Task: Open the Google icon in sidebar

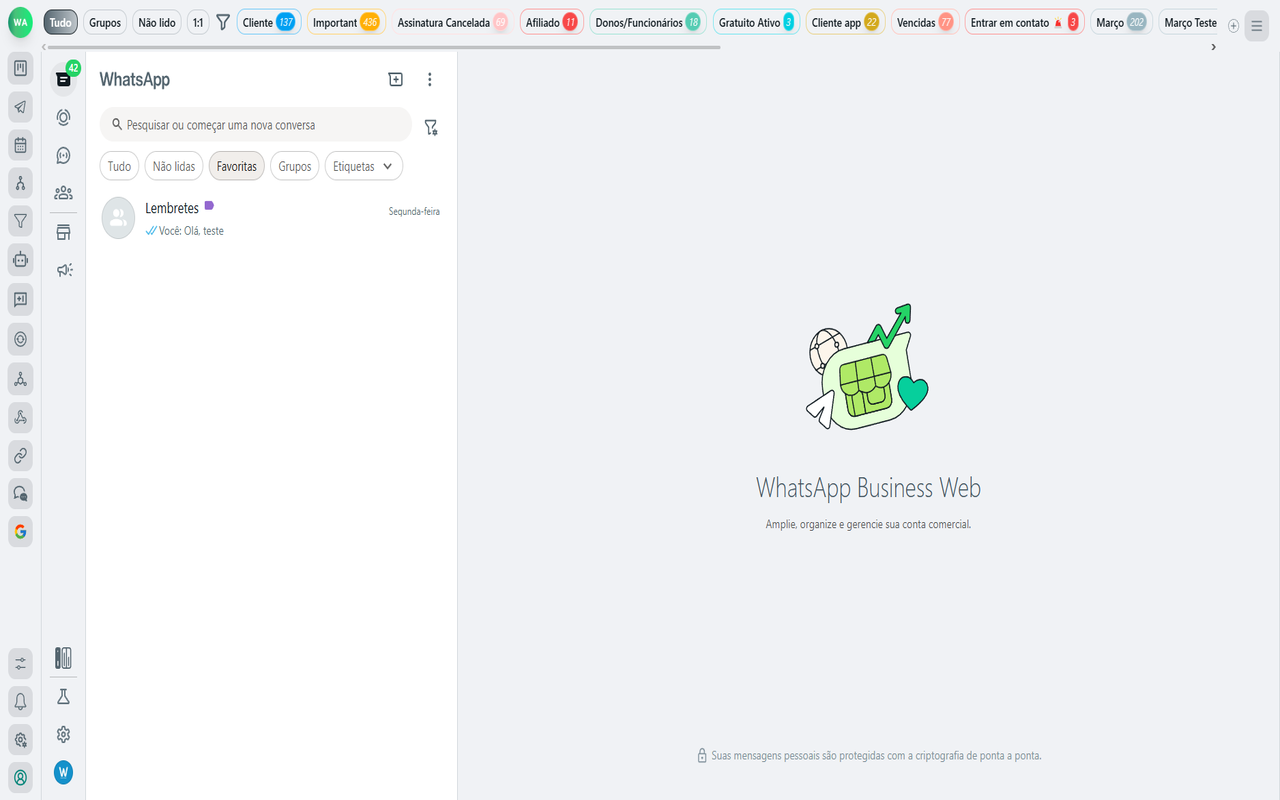Action: [21, 531]
